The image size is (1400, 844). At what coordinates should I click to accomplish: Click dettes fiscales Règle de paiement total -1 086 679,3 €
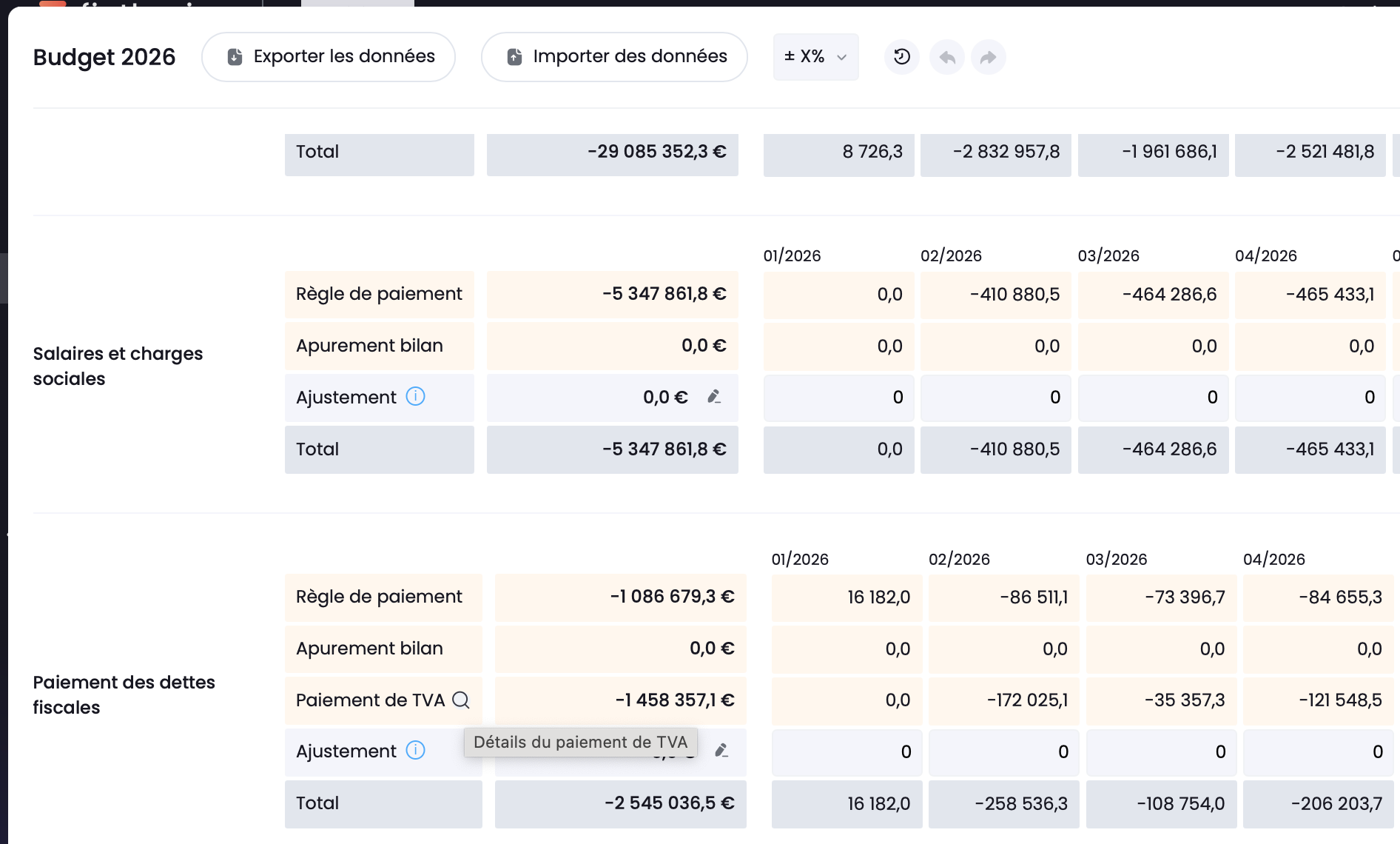[x=621, y=597]
